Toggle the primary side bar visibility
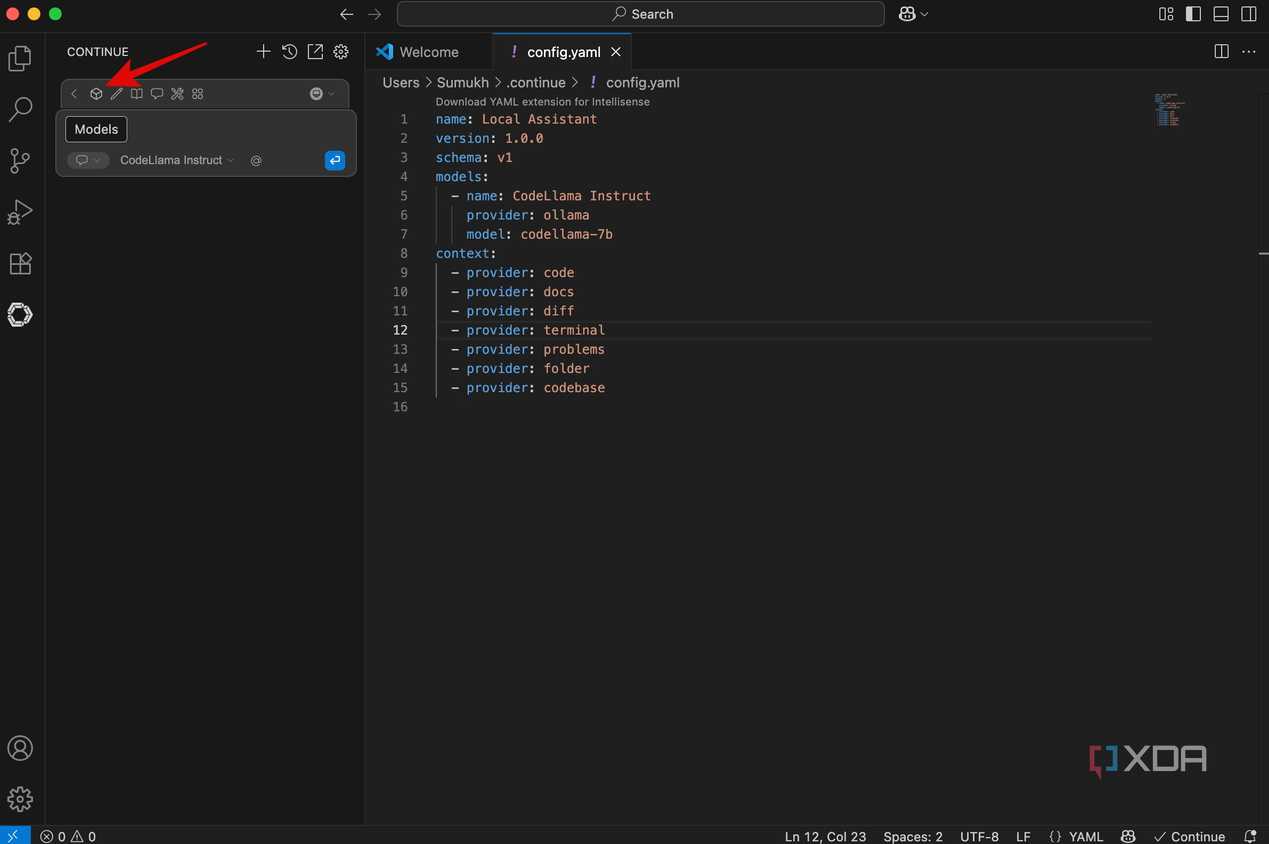The image size is (1269, 844). [x=1194, y=14]
